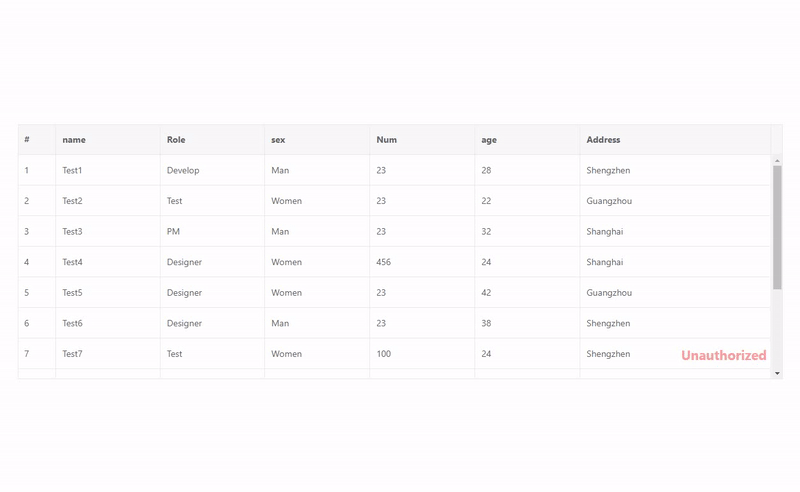The width and height of the screenshot is (800, 492).
Task: Select the "Num" column header
Action: tap(387, 140)
